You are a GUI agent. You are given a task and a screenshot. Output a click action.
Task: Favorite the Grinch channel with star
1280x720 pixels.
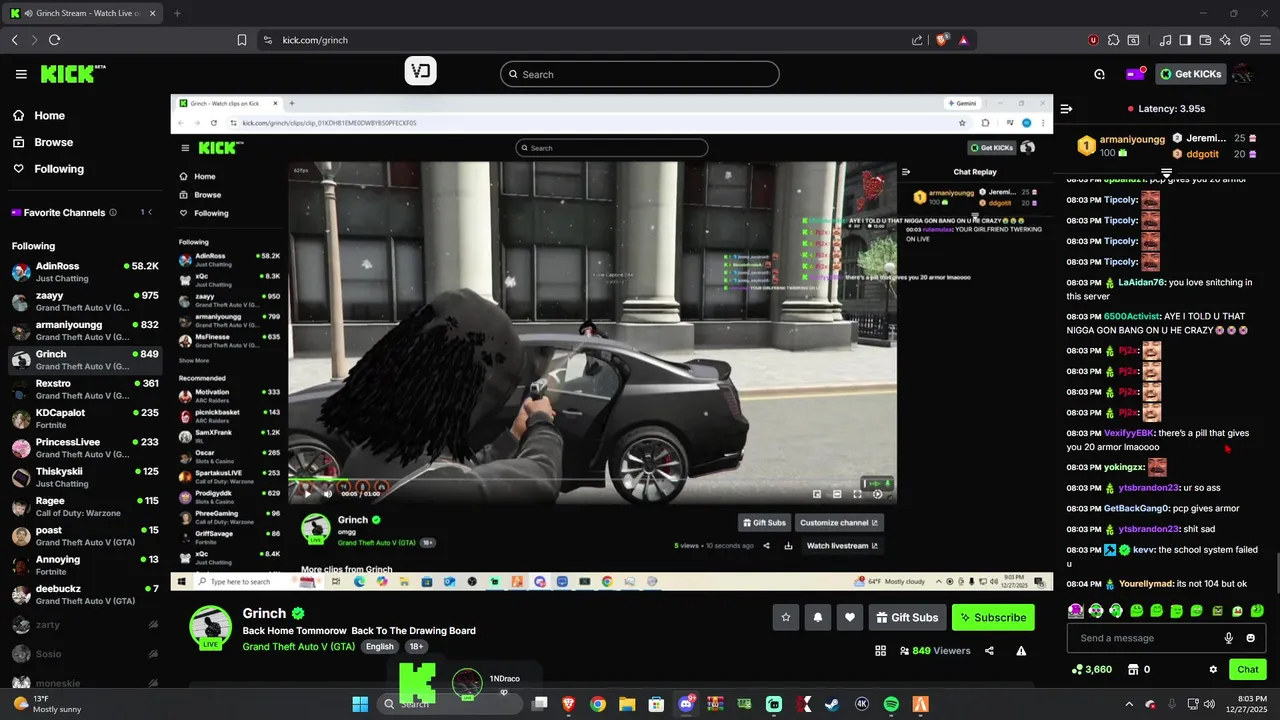(x=786, y=618)
